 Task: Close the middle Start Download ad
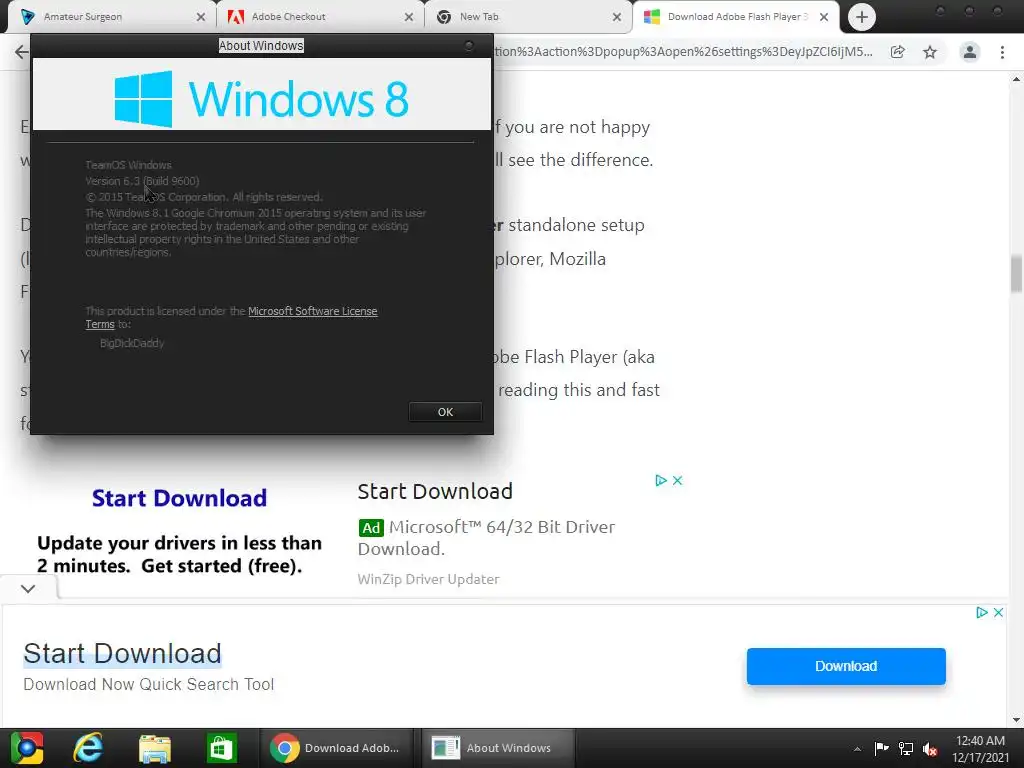(677, 481)
